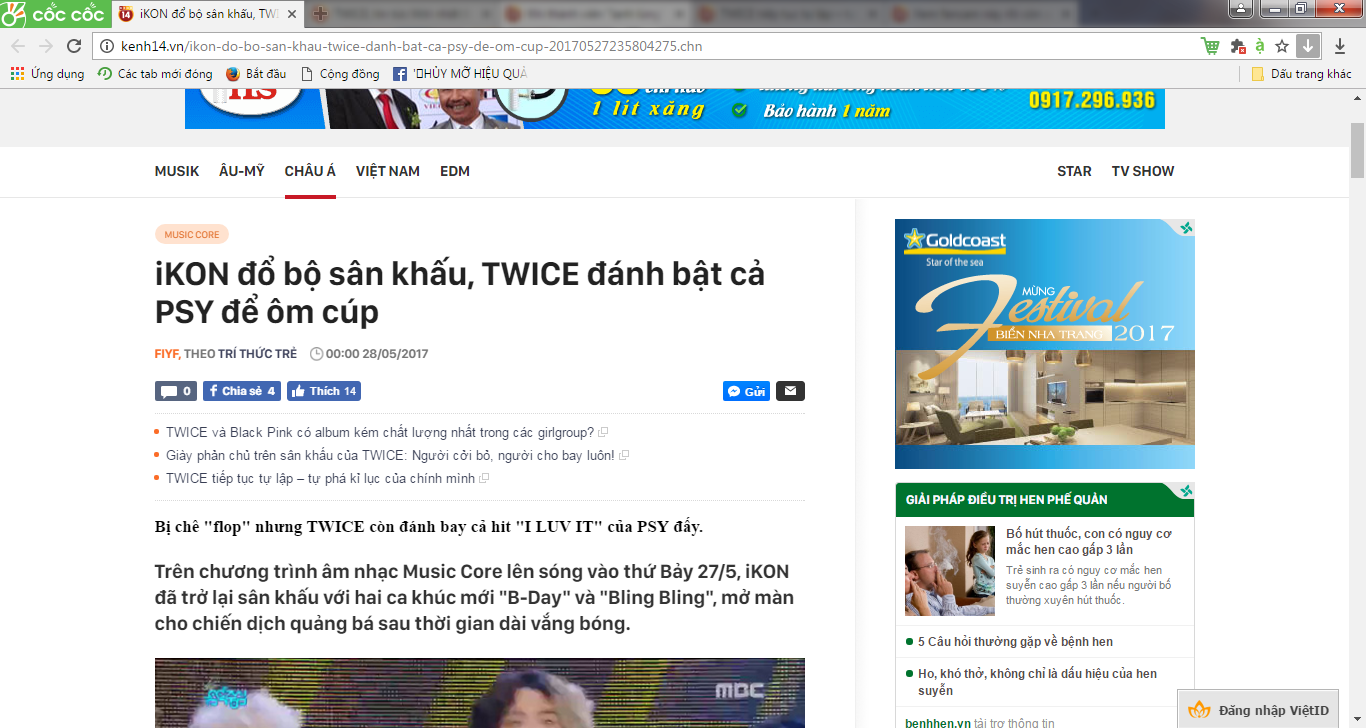Open the STAR section link
Image resolution: width=1366 pixels, height=728 pixels.
coord(1074,171)
